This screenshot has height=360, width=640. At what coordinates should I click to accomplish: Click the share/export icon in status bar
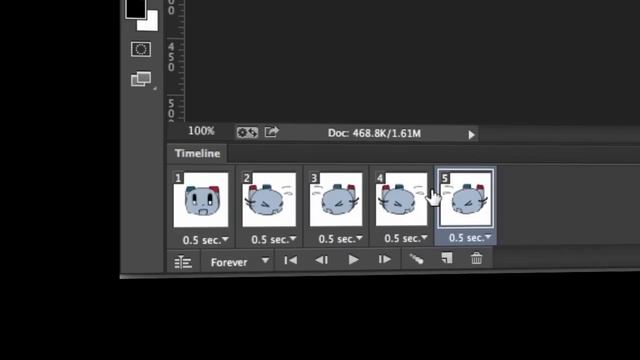tap(271, 132)
